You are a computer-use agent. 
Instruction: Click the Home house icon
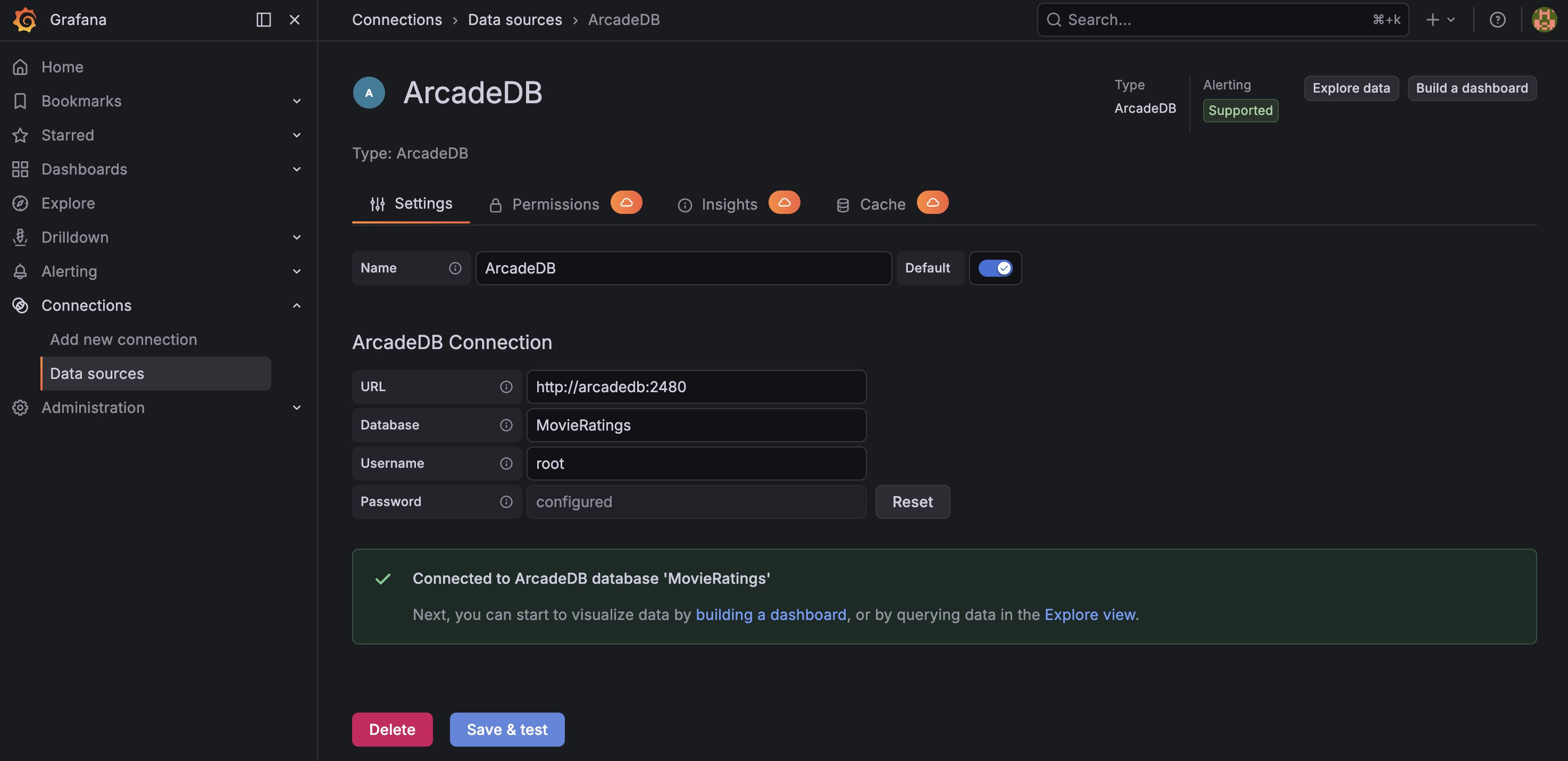coord(21,67)
